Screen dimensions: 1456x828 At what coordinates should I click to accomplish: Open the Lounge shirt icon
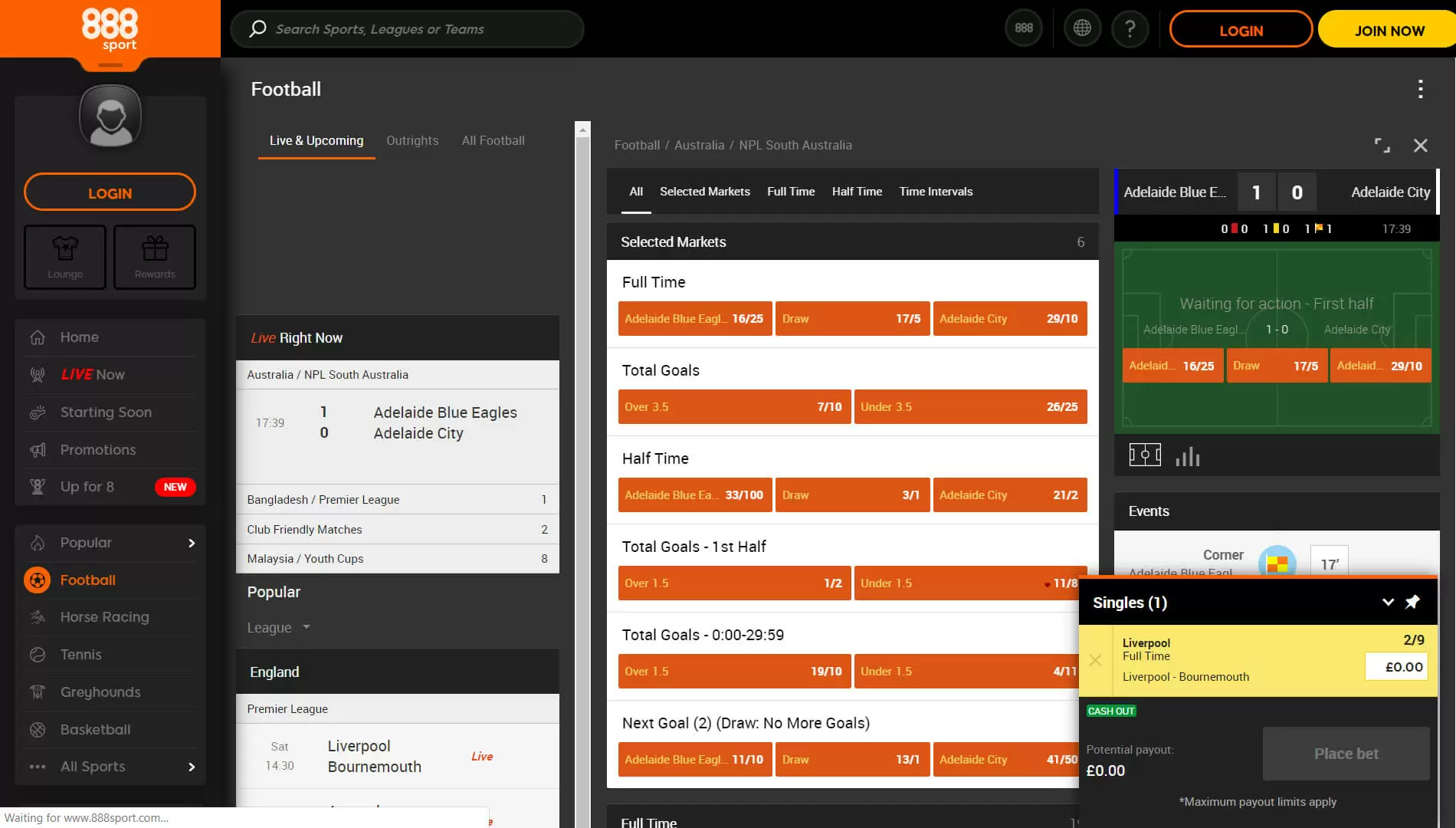tap(65, 256)
